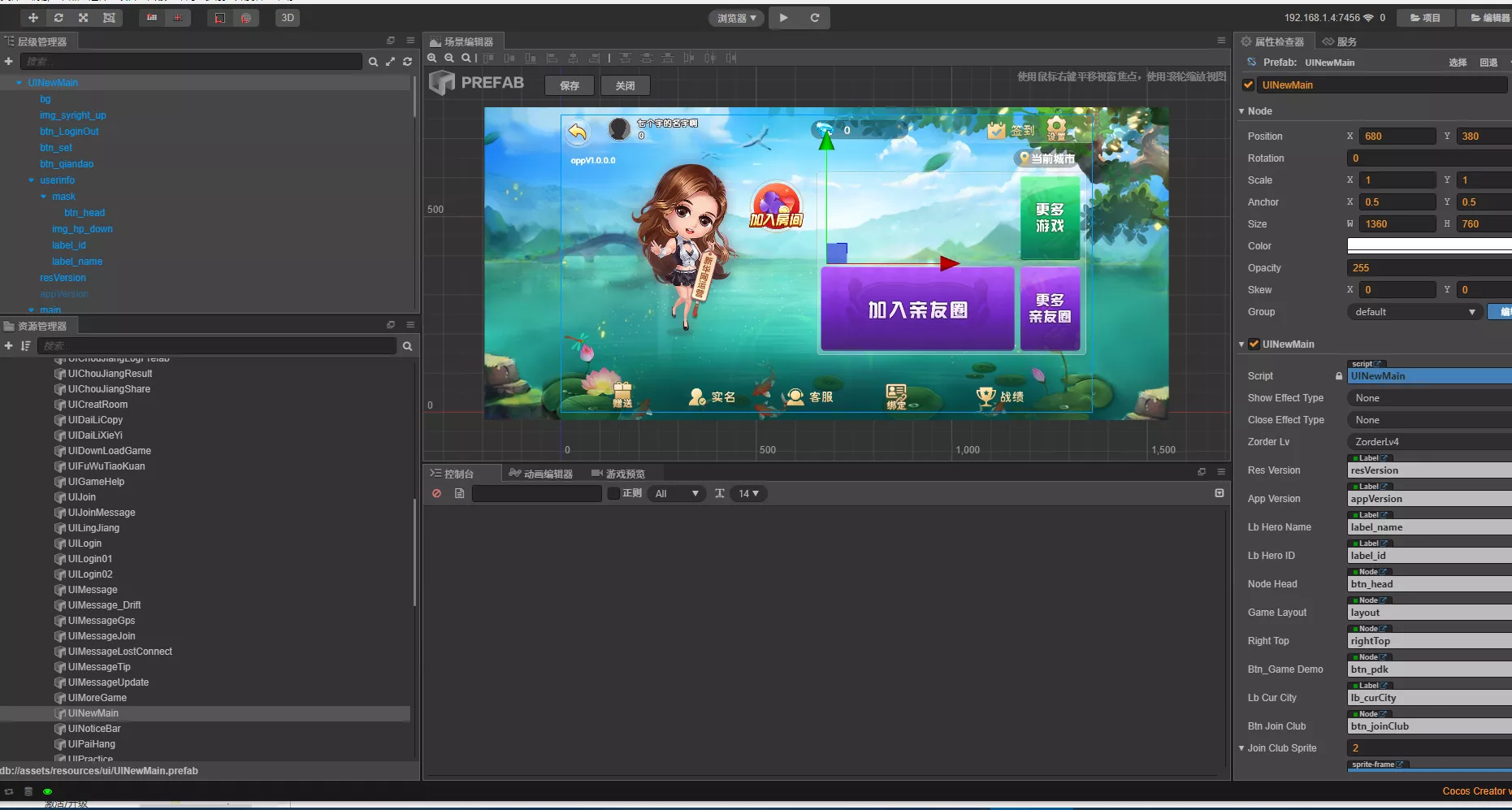Click the zoom-in icon in the scene editor toolbar
The width and height of the screenshot is (1512, 810).
[432, 58]
